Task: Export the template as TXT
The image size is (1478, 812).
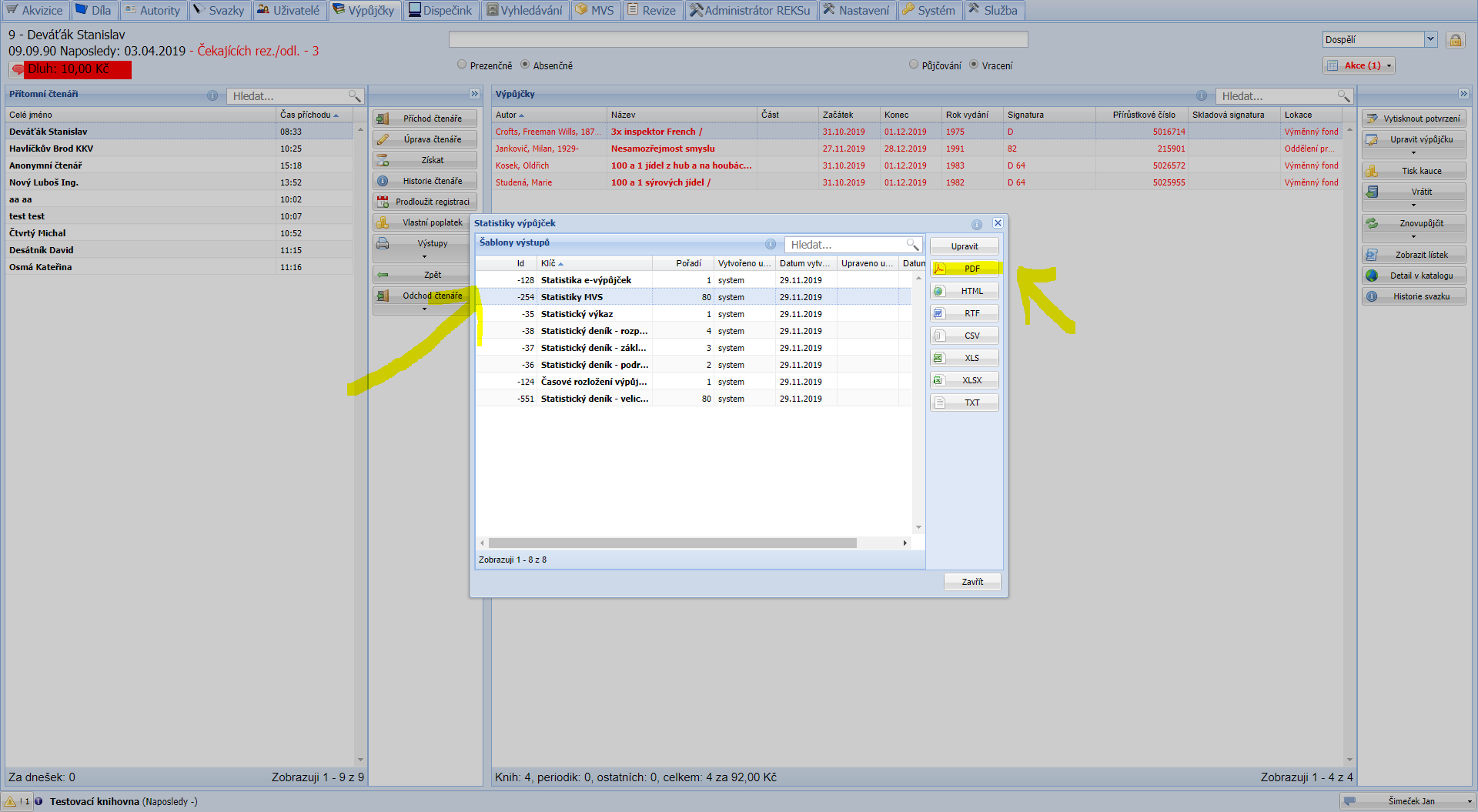Action: [x=965, y=403]
